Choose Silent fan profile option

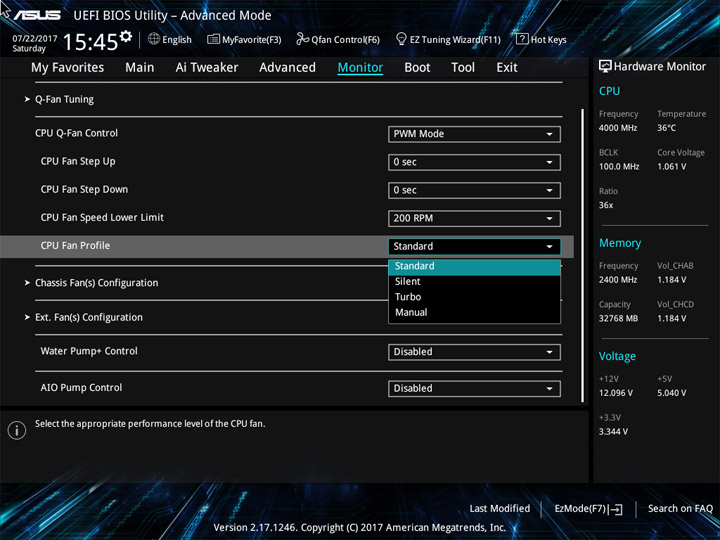[x=474, y=281]
